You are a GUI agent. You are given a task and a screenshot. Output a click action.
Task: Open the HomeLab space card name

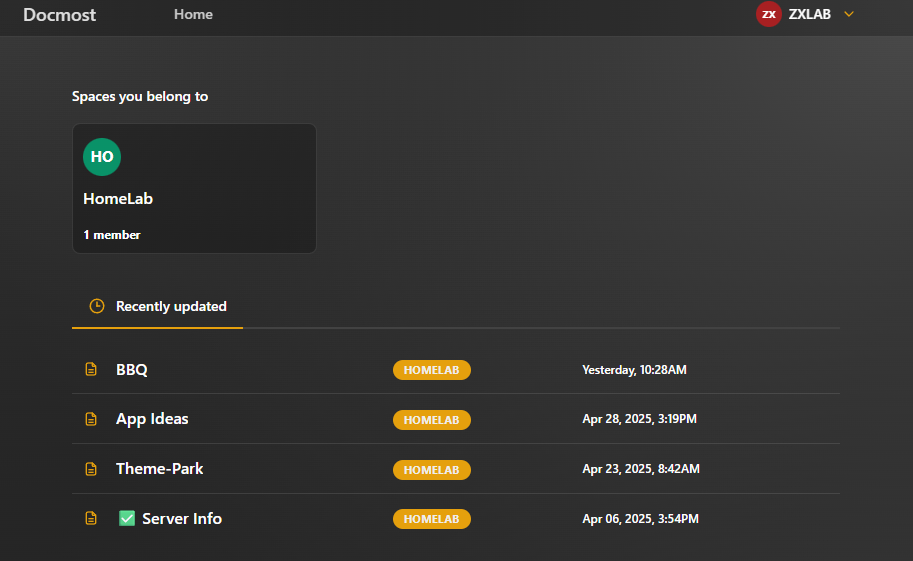118,199
